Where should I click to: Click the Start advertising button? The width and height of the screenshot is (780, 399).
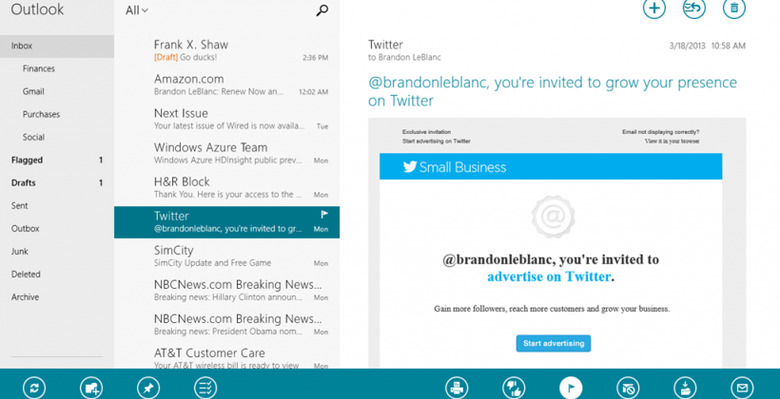point(553,343)
